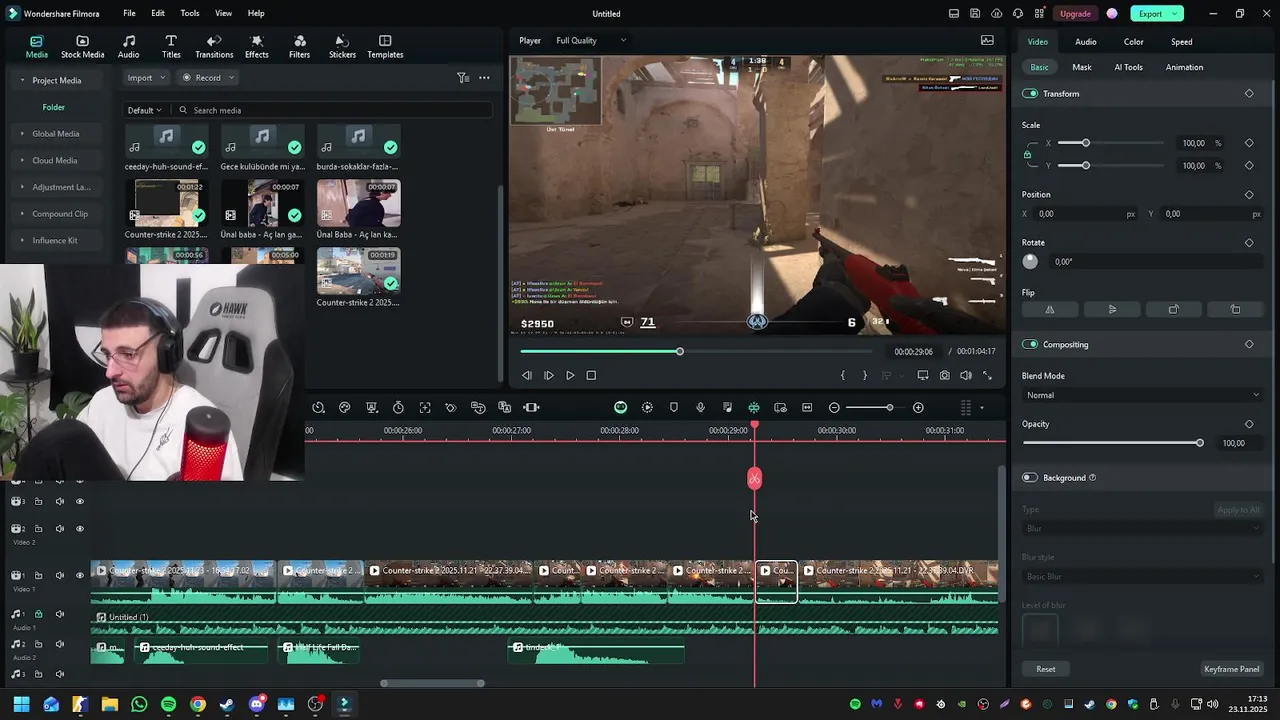This screenshot has width=1280, height=720.
Task: Click the green AI copilot face icon
Action: pos(620,407)
